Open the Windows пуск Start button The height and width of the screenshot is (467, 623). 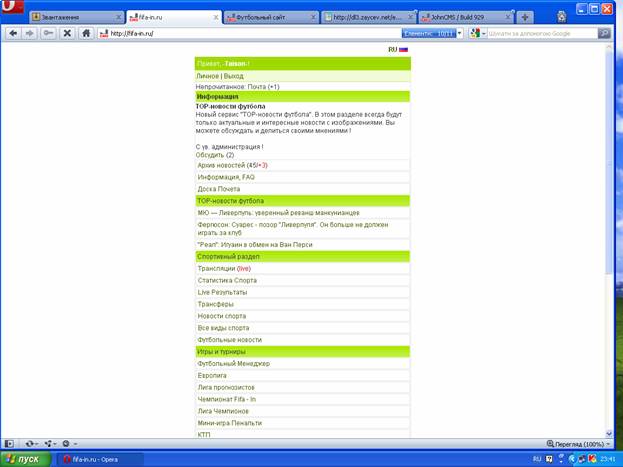[25, 459]
